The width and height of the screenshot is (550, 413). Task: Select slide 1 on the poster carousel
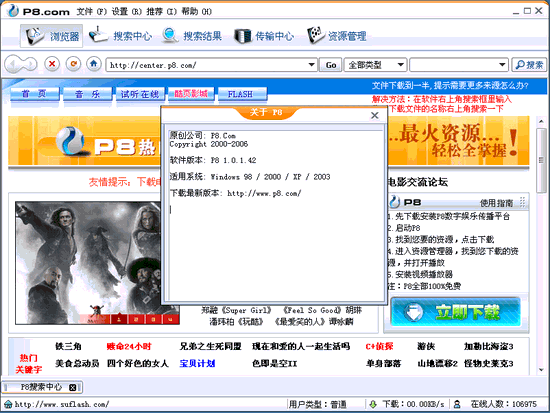click(119, 319)
